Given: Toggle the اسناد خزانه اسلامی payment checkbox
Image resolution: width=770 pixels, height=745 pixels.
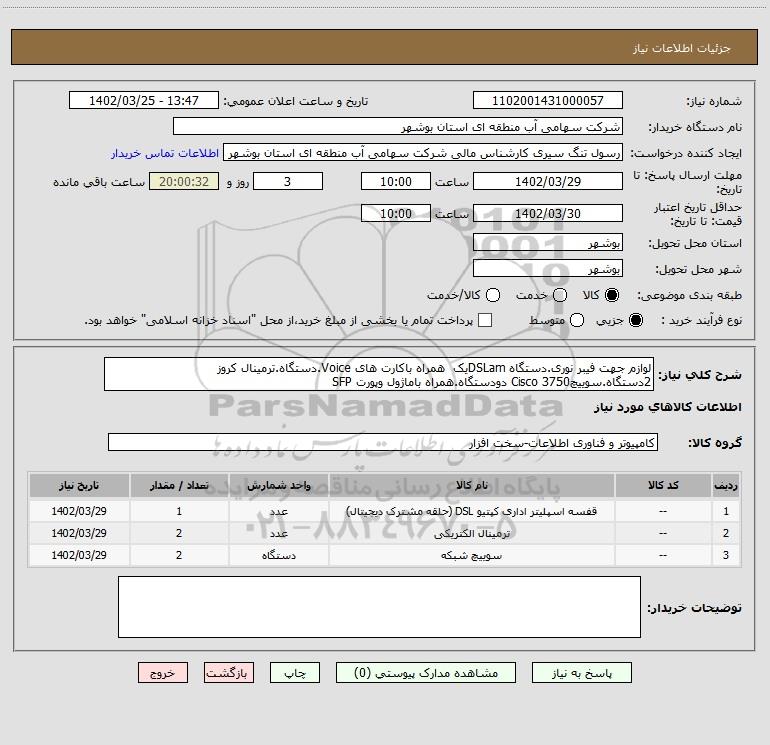Looking at the screenshot, I should click(485, 320).
